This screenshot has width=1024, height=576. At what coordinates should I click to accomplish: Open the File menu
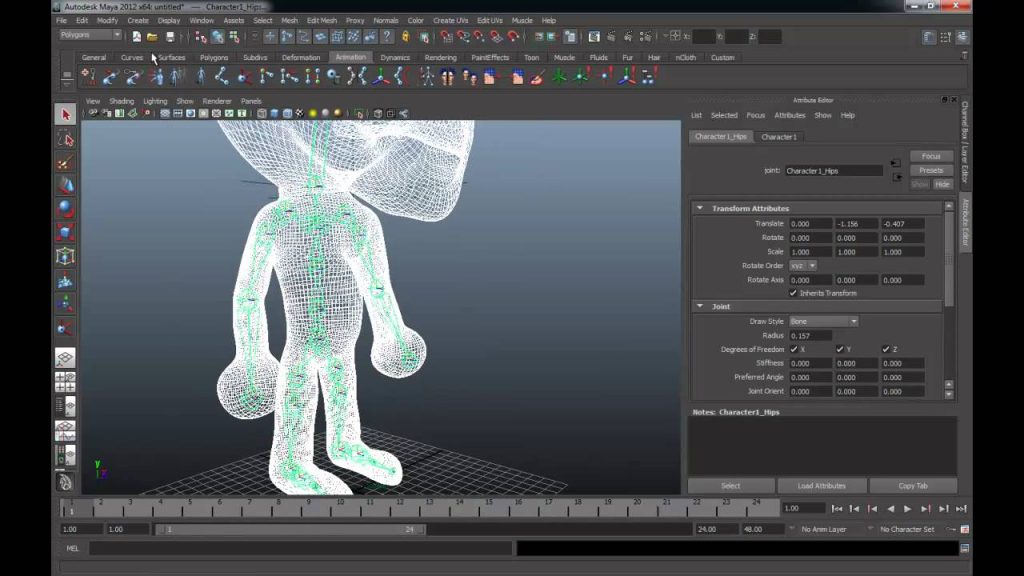(x=61, y=20)
